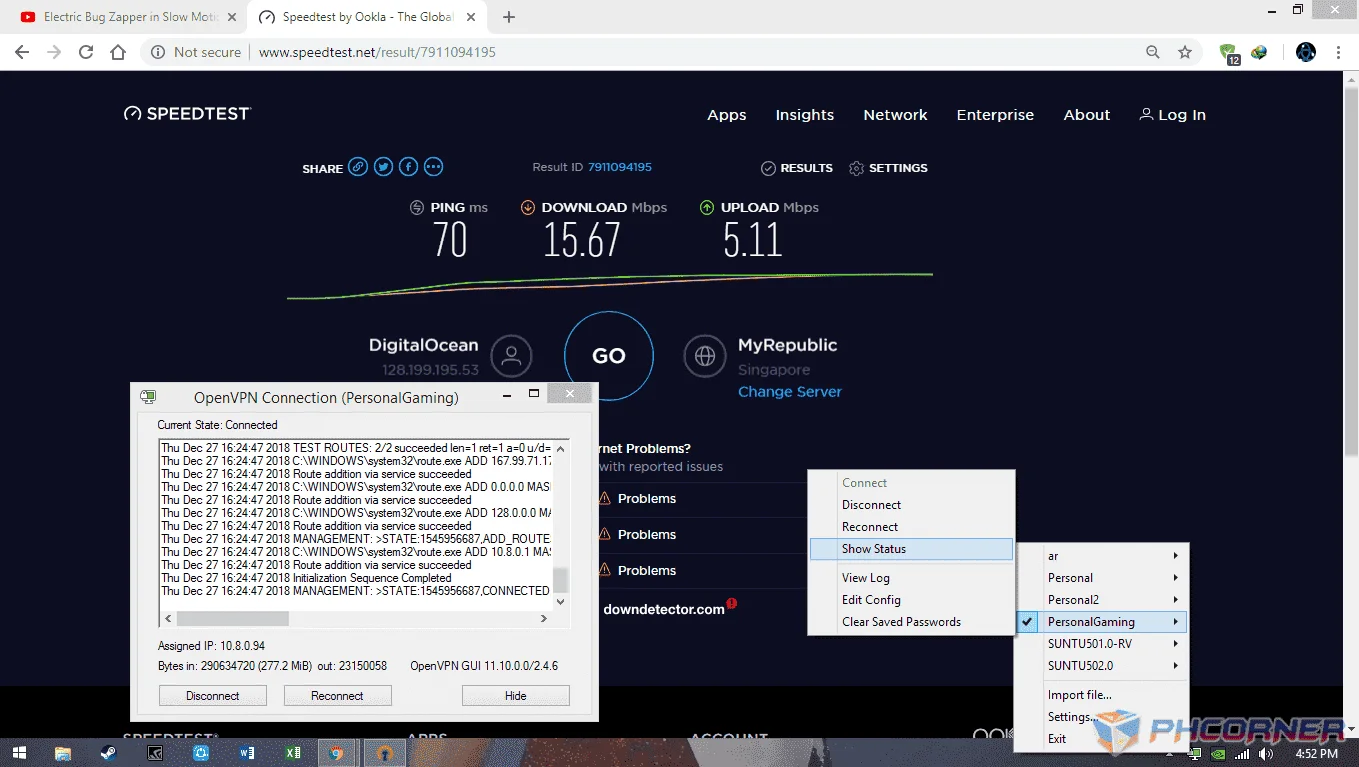1359x767 pixels.
Task: Bookmark page with star icon
Action: (1185, 52)
